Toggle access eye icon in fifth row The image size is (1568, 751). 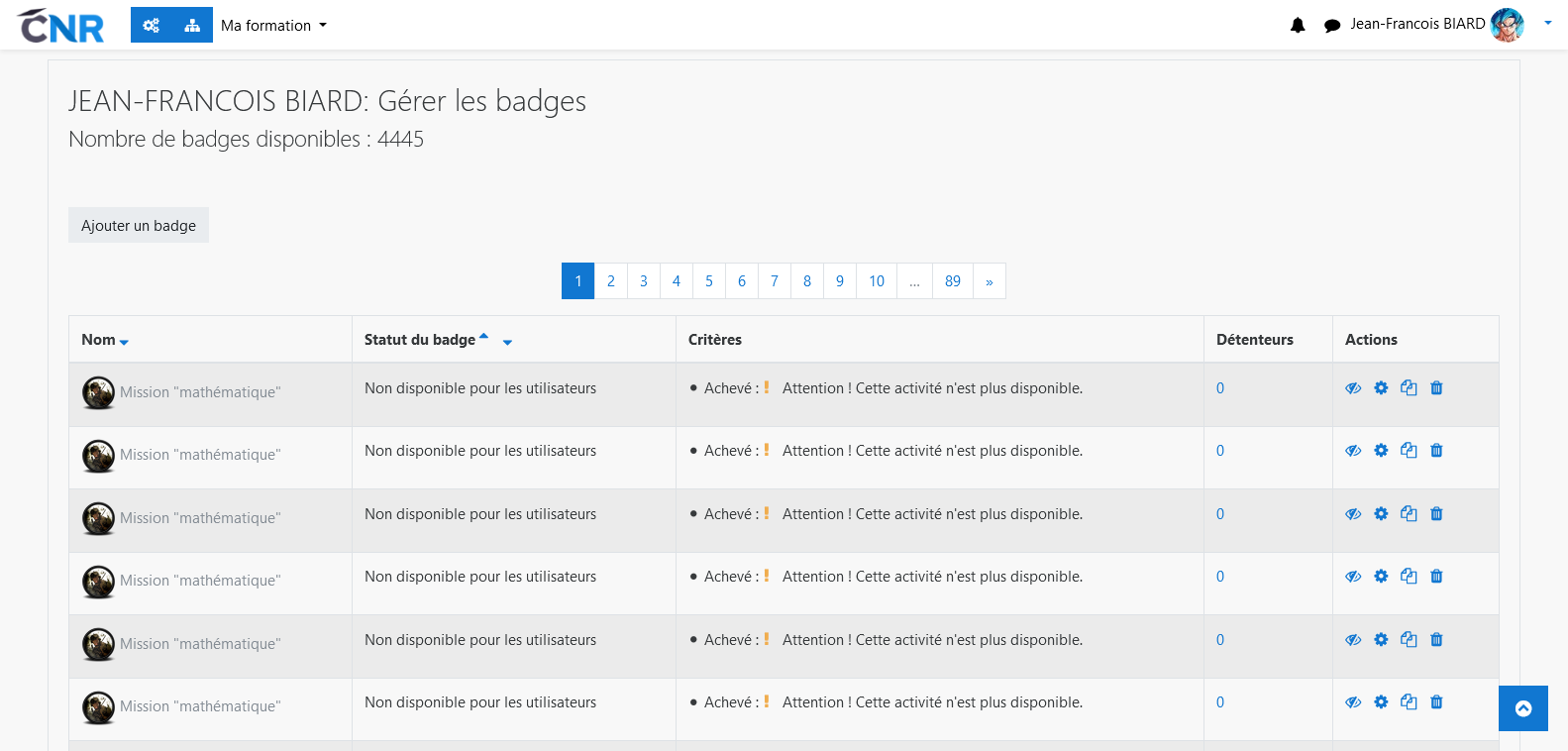pyautogui.click(x=1353, y=640)
